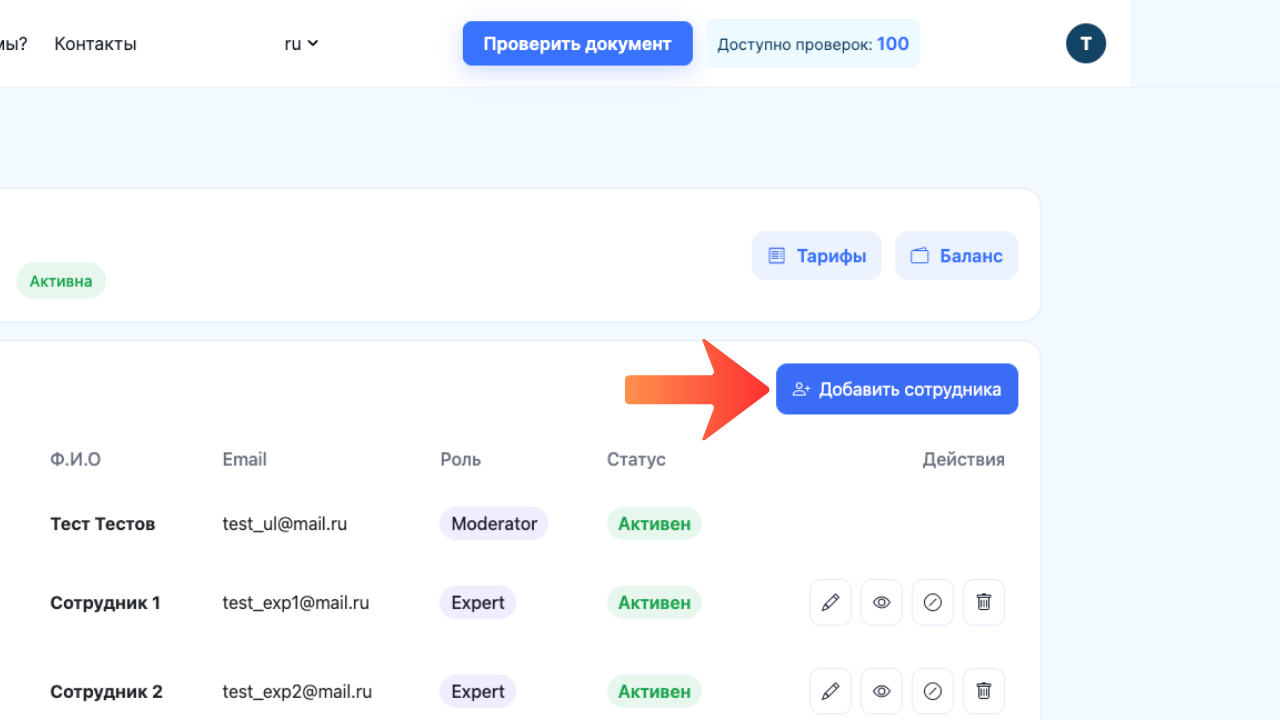The image size is (1280, 720).
Task: Edit Сотрудник 2 with the pencil icon
Action: point(830,691)
